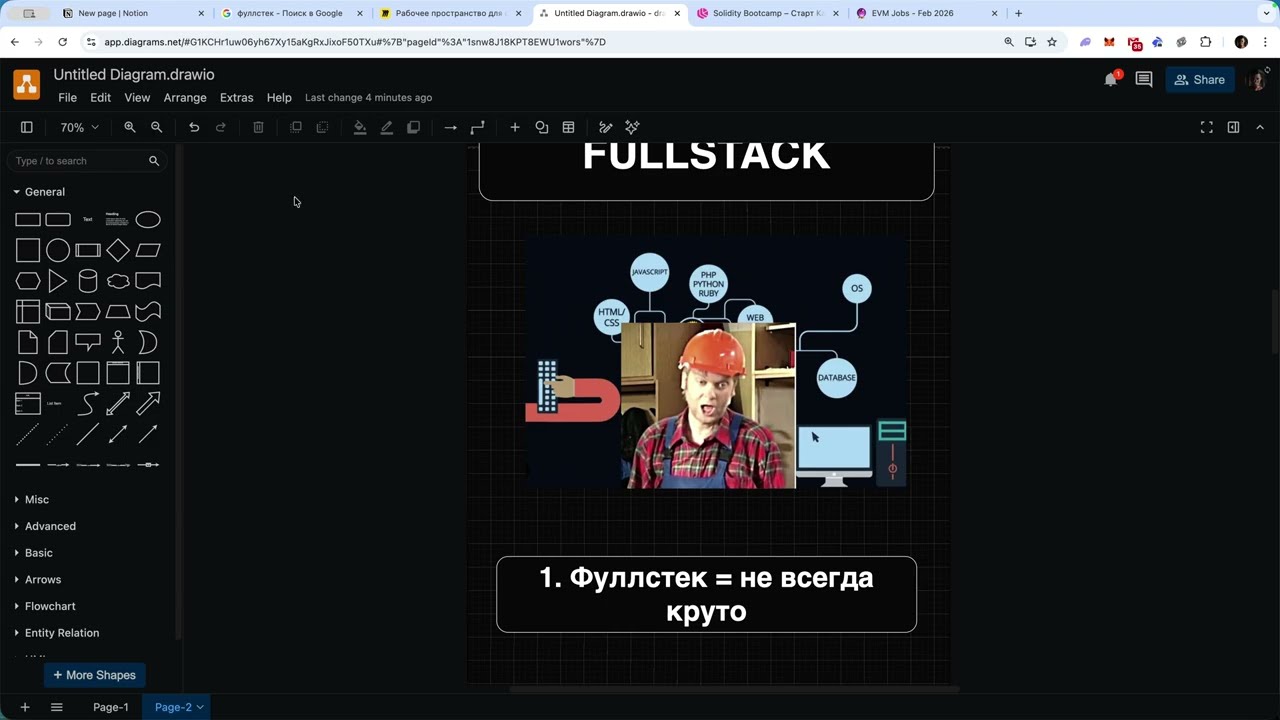Switch to the Page-1 tab
1280x720 pixels.
point(111,707)
